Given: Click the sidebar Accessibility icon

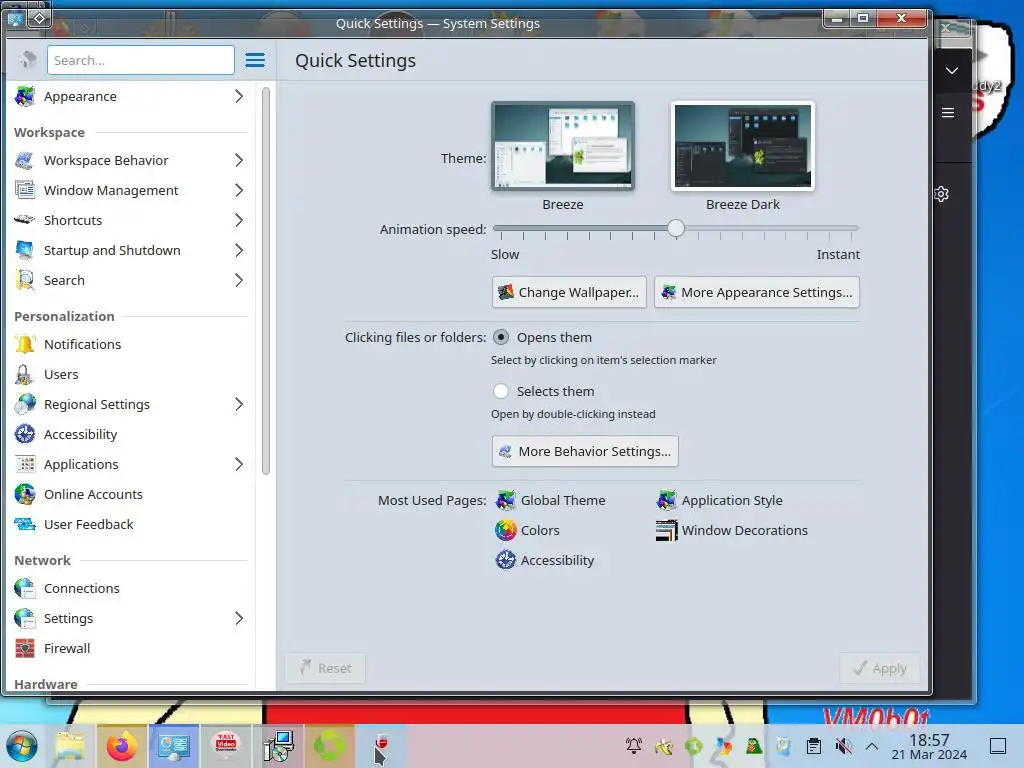Looking at the screenshot, I should (x=25, y=434).
